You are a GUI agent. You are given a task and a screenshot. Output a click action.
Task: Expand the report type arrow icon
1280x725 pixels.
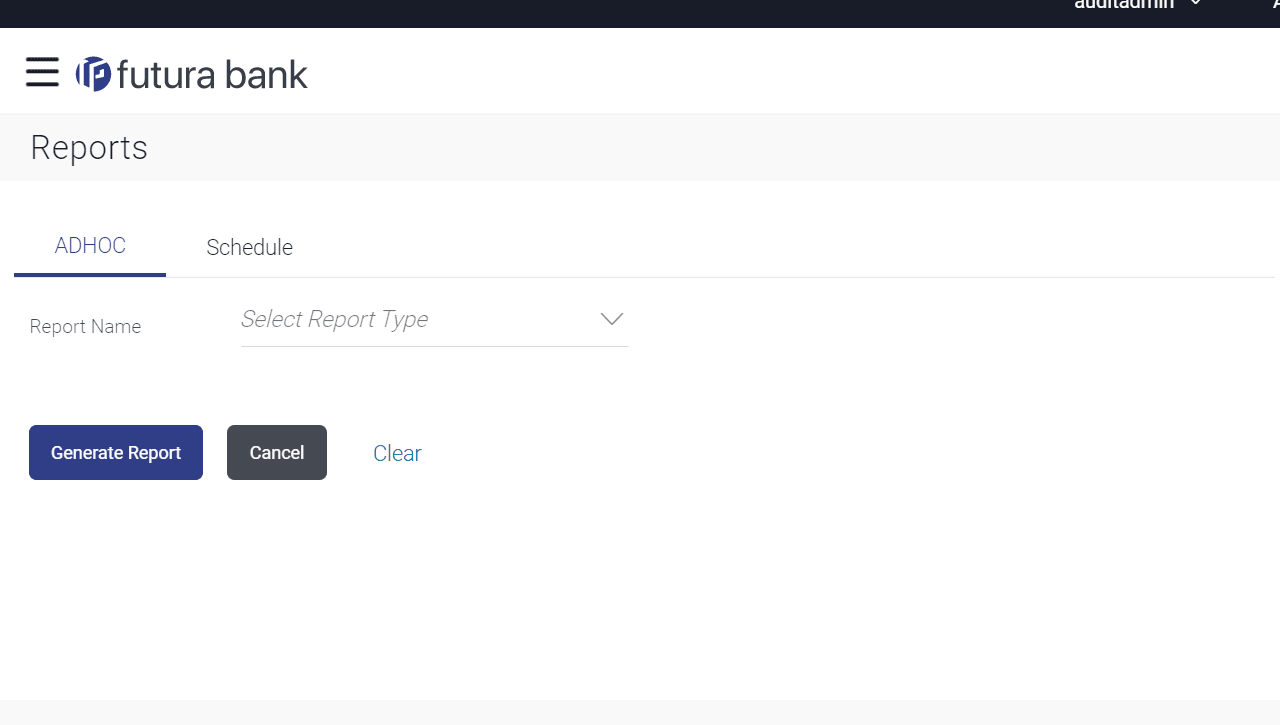611,319
